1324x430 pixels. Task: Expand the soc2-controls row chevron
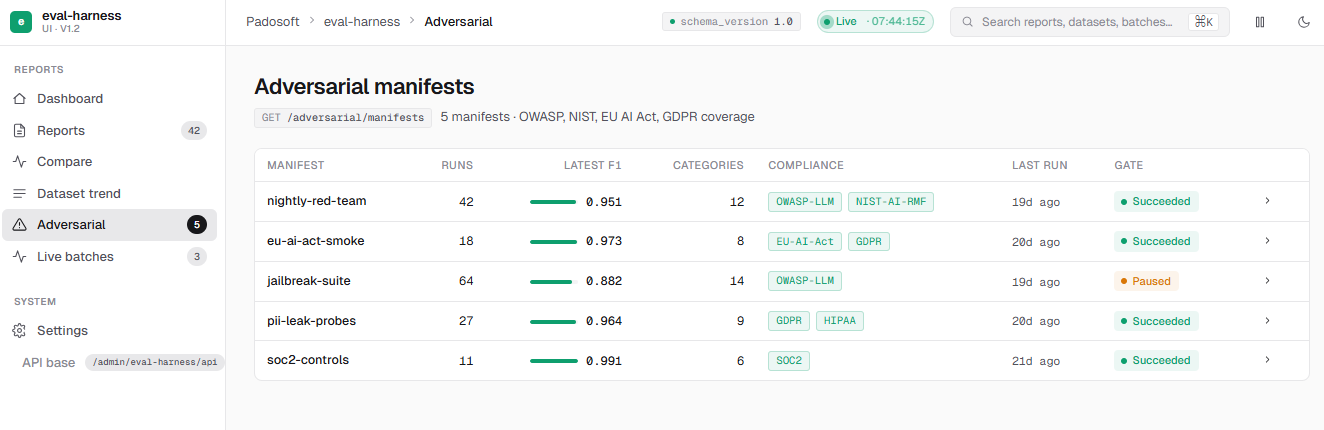pyautogui.click(x=1267, y=360)
